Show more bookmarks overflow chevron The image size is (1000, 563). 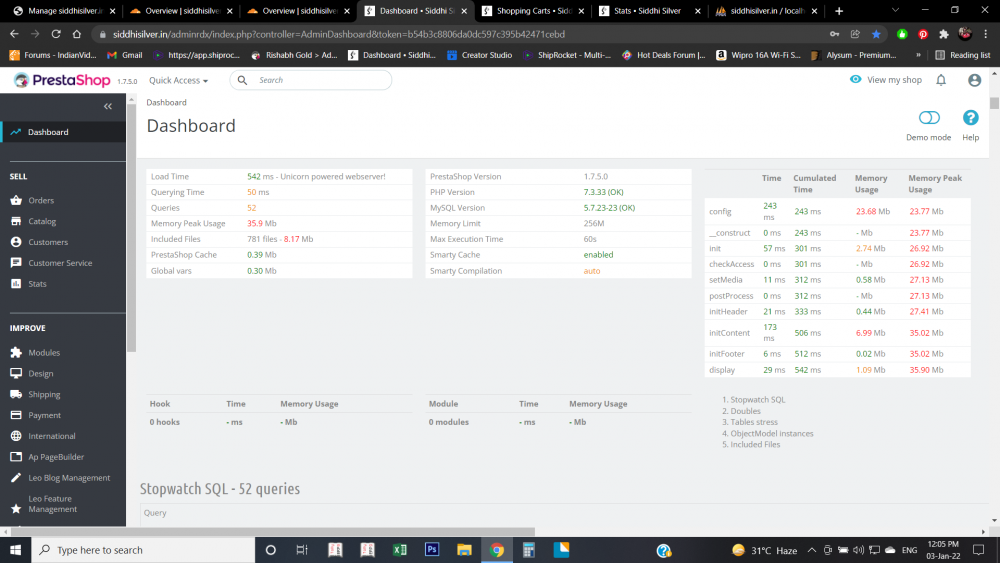tap(918, 55)
